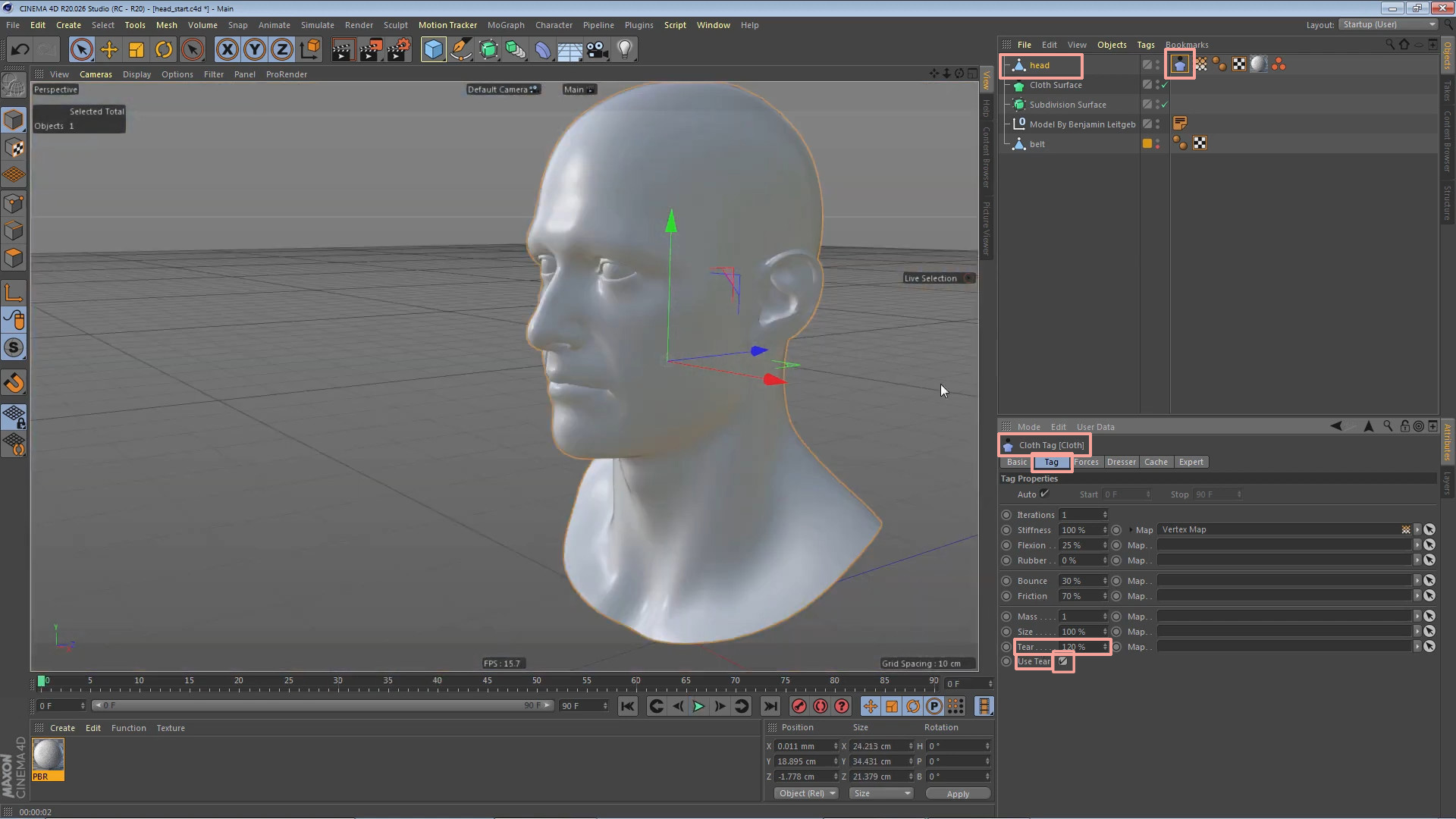Select the Cloth tag on head
1456x819 pixels.
[x=1180, y=64]
